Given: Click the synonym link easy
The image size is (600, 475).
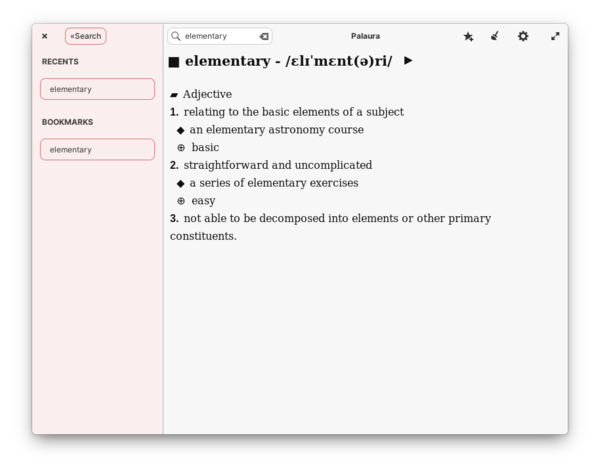Looking at the screenshot, I should (x=203, y=201).
